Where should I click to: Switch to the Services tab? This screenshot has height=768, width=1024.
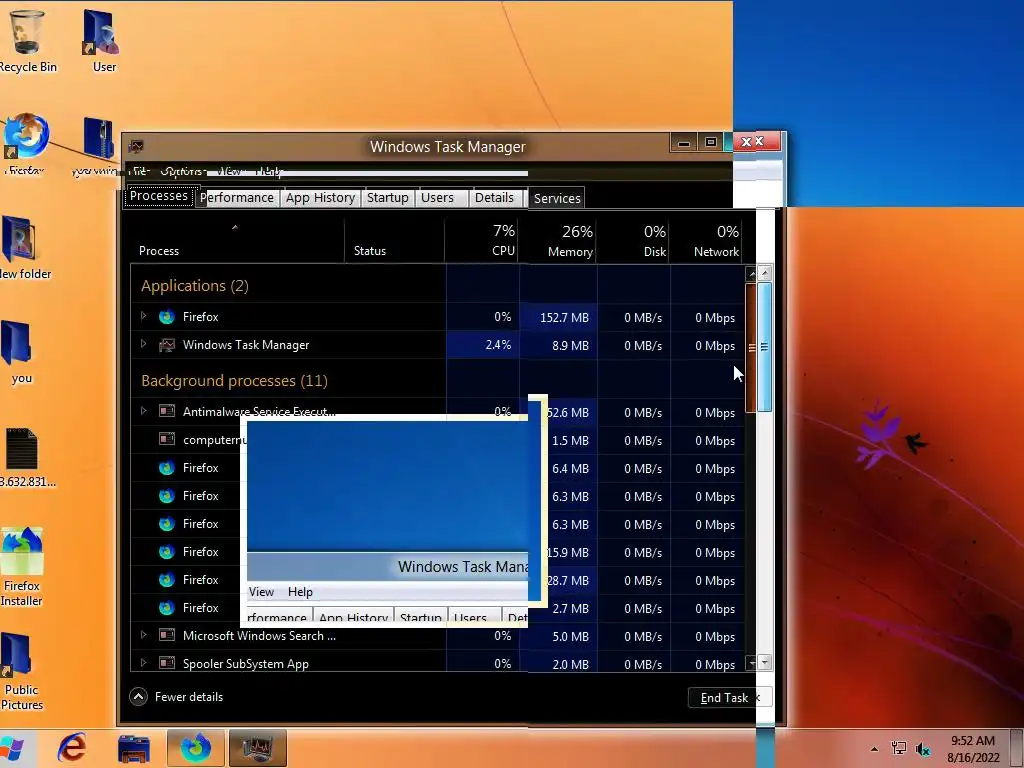coord(556,199)
